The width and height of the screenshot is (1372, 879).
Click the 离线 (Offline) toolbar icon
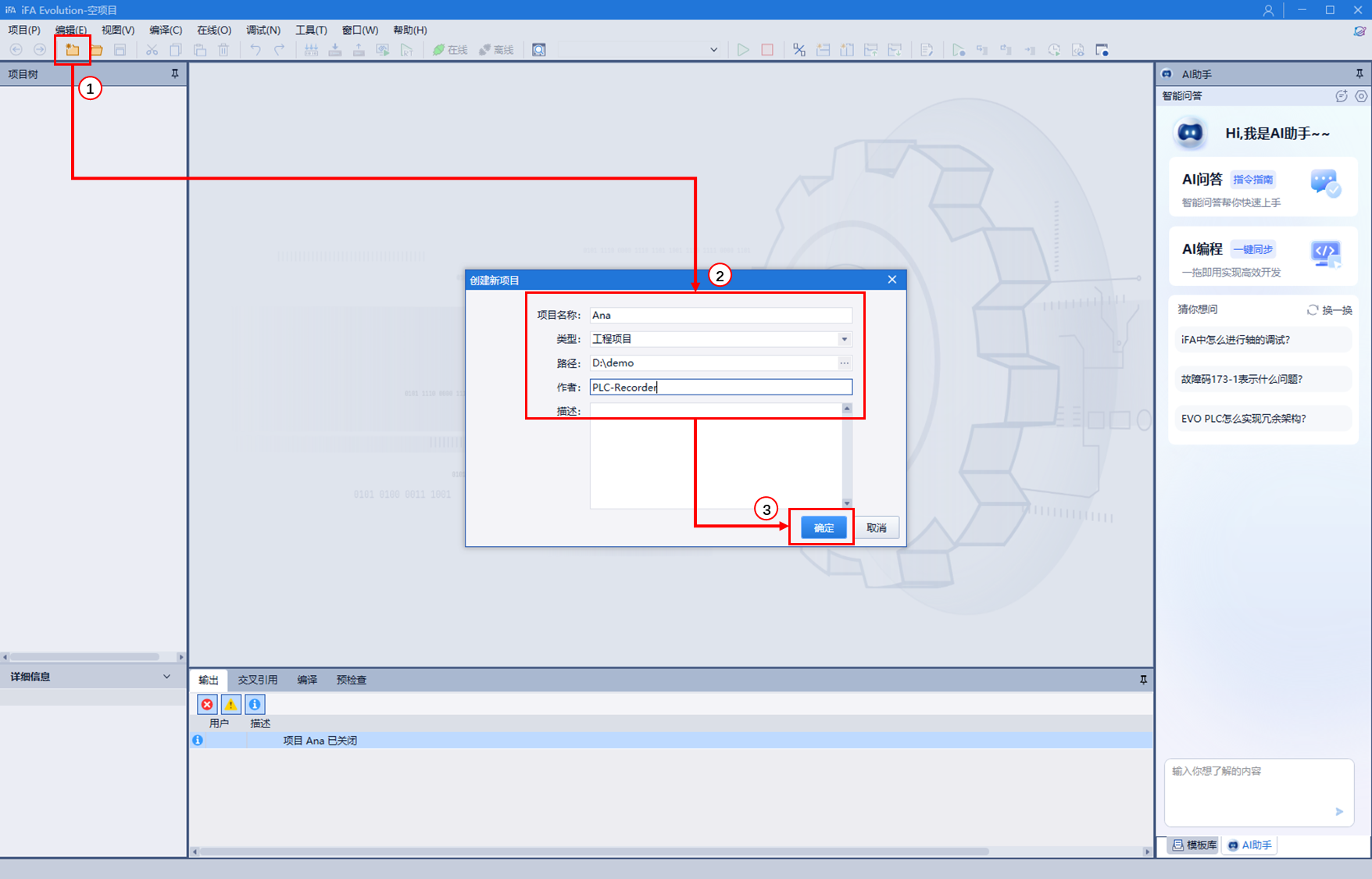point(496,50)
